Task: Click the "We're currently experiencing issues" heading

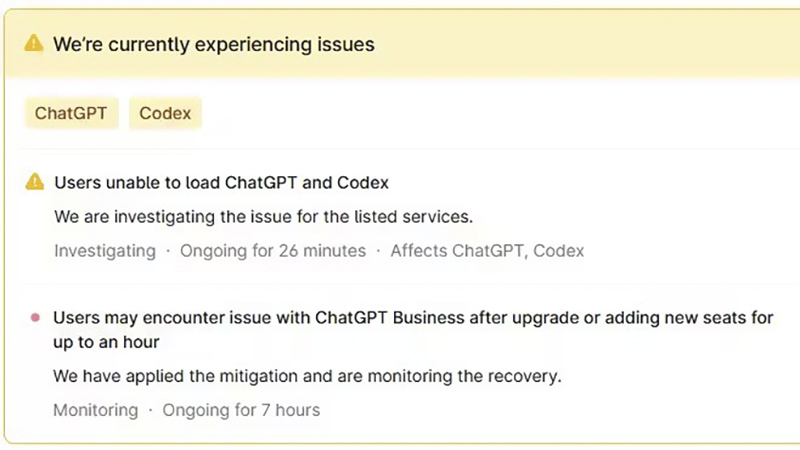Action: tap(213, 44)
